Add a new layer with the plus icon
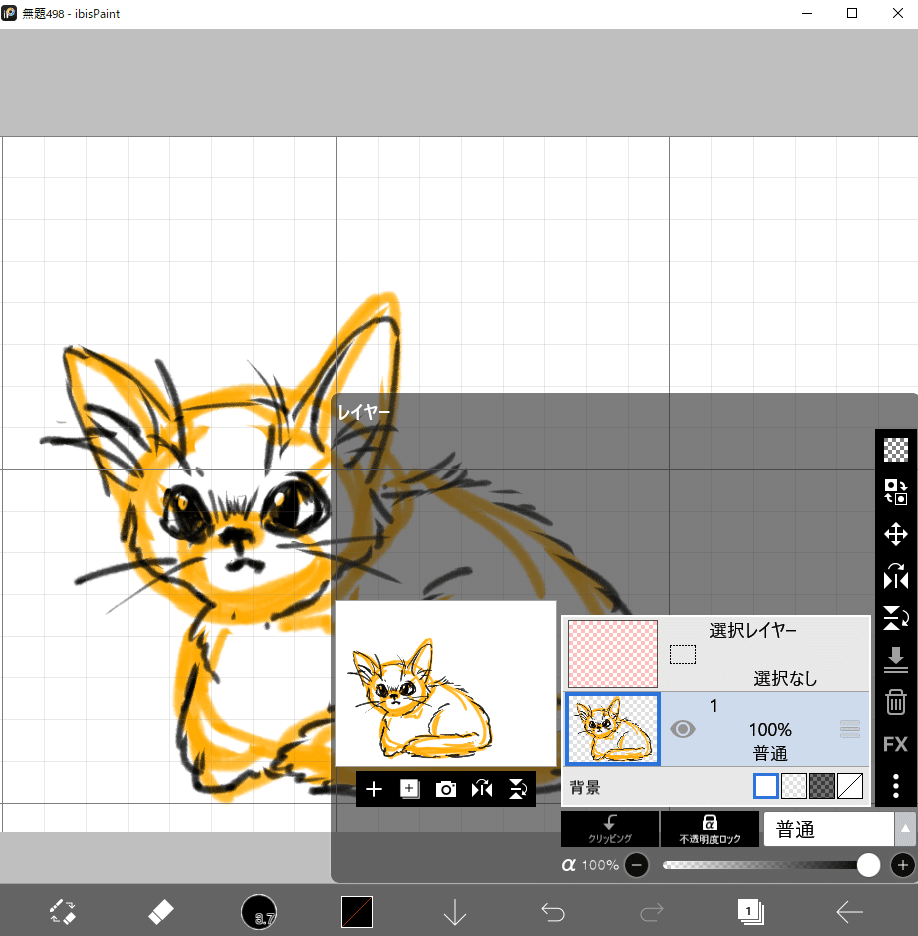Screen dimensions: 918x936 [x=374, y=789]
